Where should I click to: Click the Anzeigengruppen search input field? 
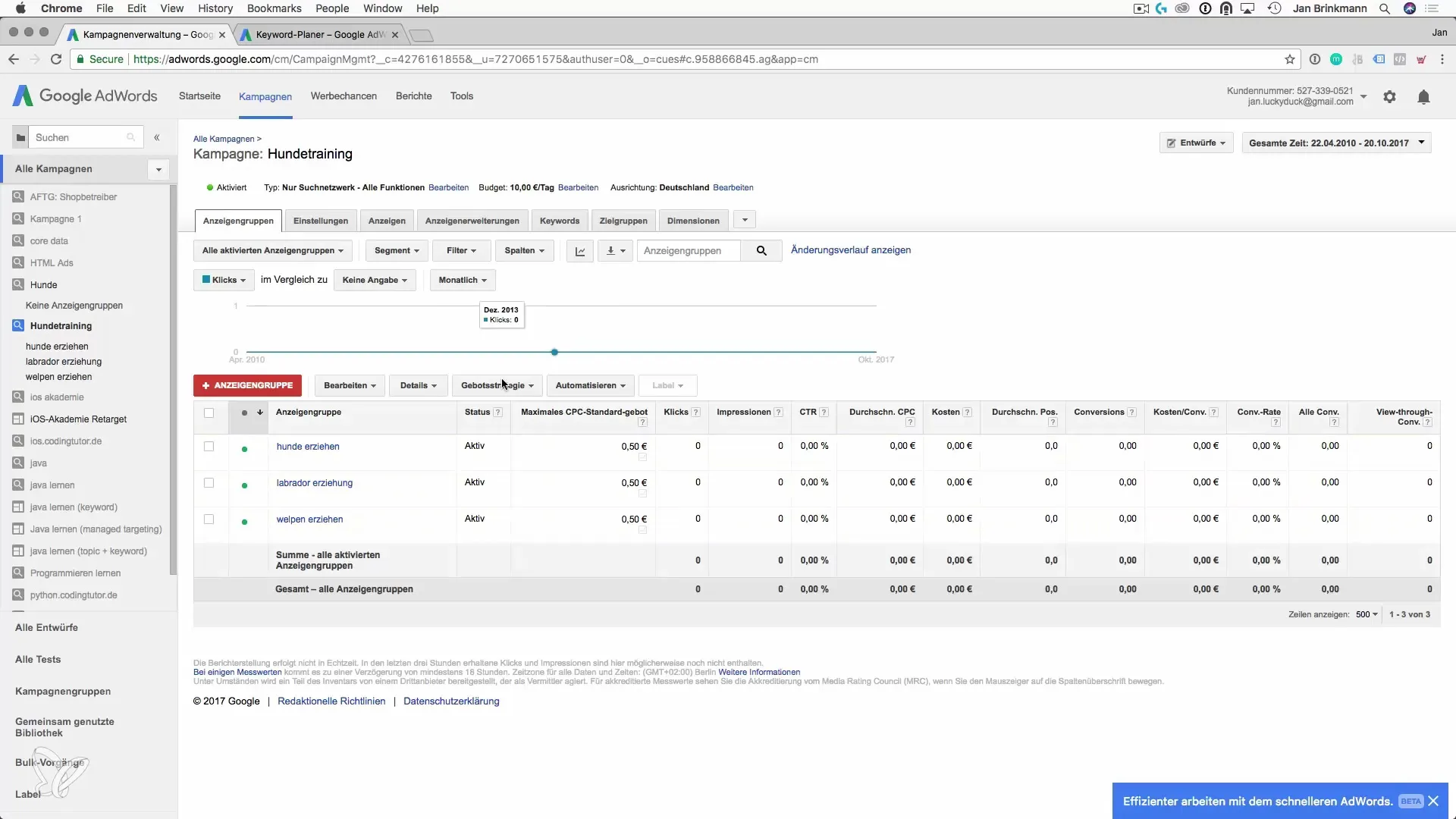coord(689,251)
